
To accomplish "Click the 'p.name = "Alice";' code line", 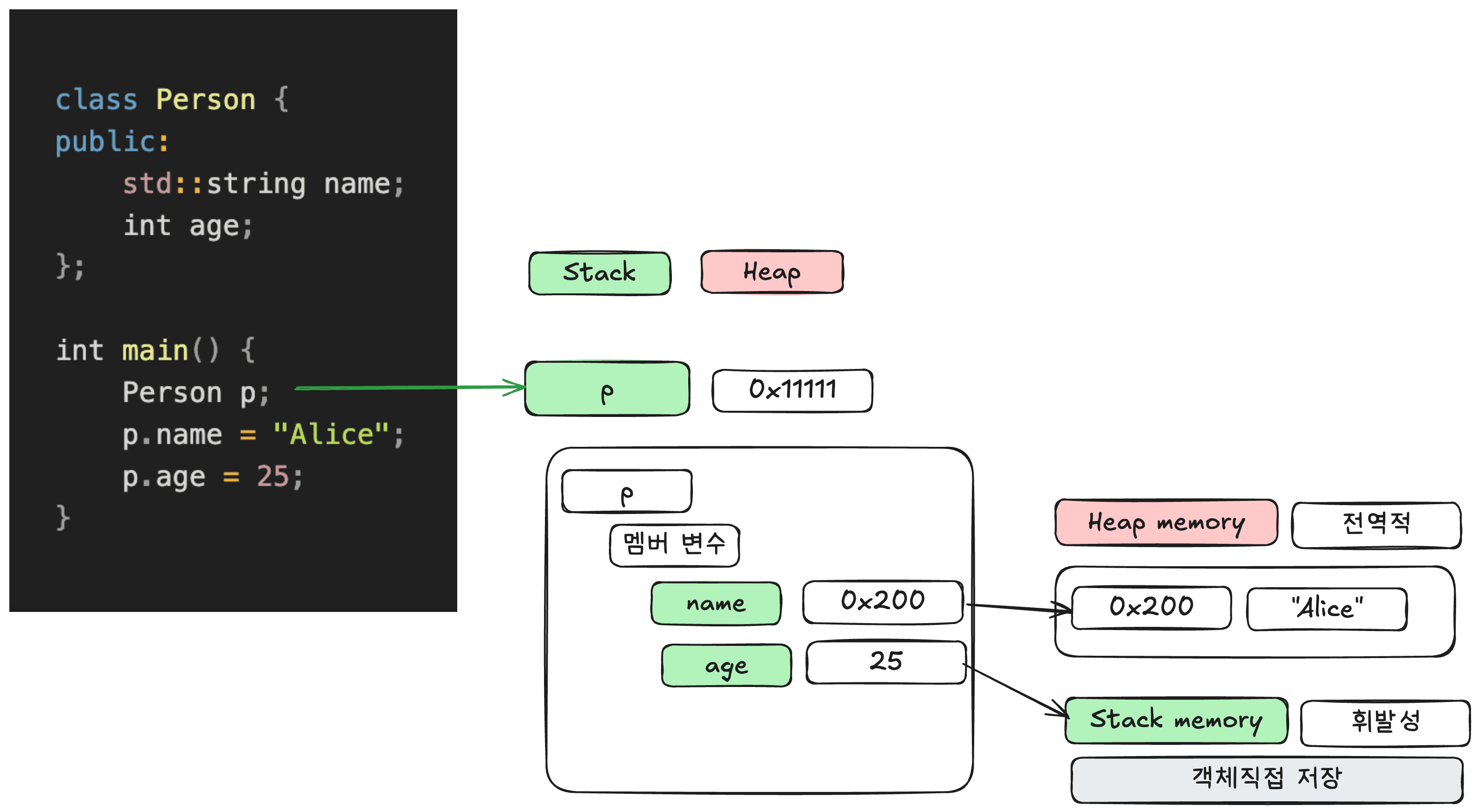I will tap(264, 434).
